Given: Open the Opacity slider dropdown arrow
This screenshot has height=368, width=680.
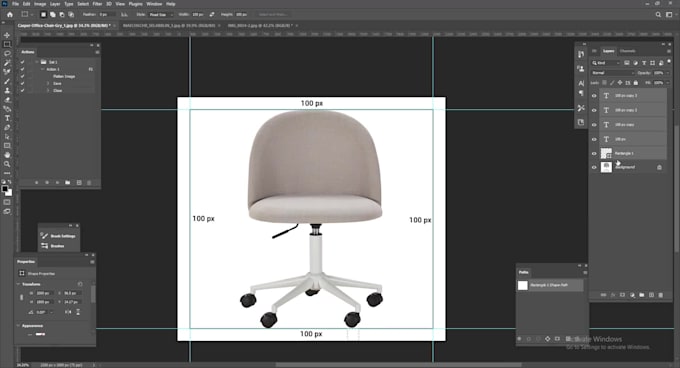Looking at the screenshot, I should tap(667, 73).
